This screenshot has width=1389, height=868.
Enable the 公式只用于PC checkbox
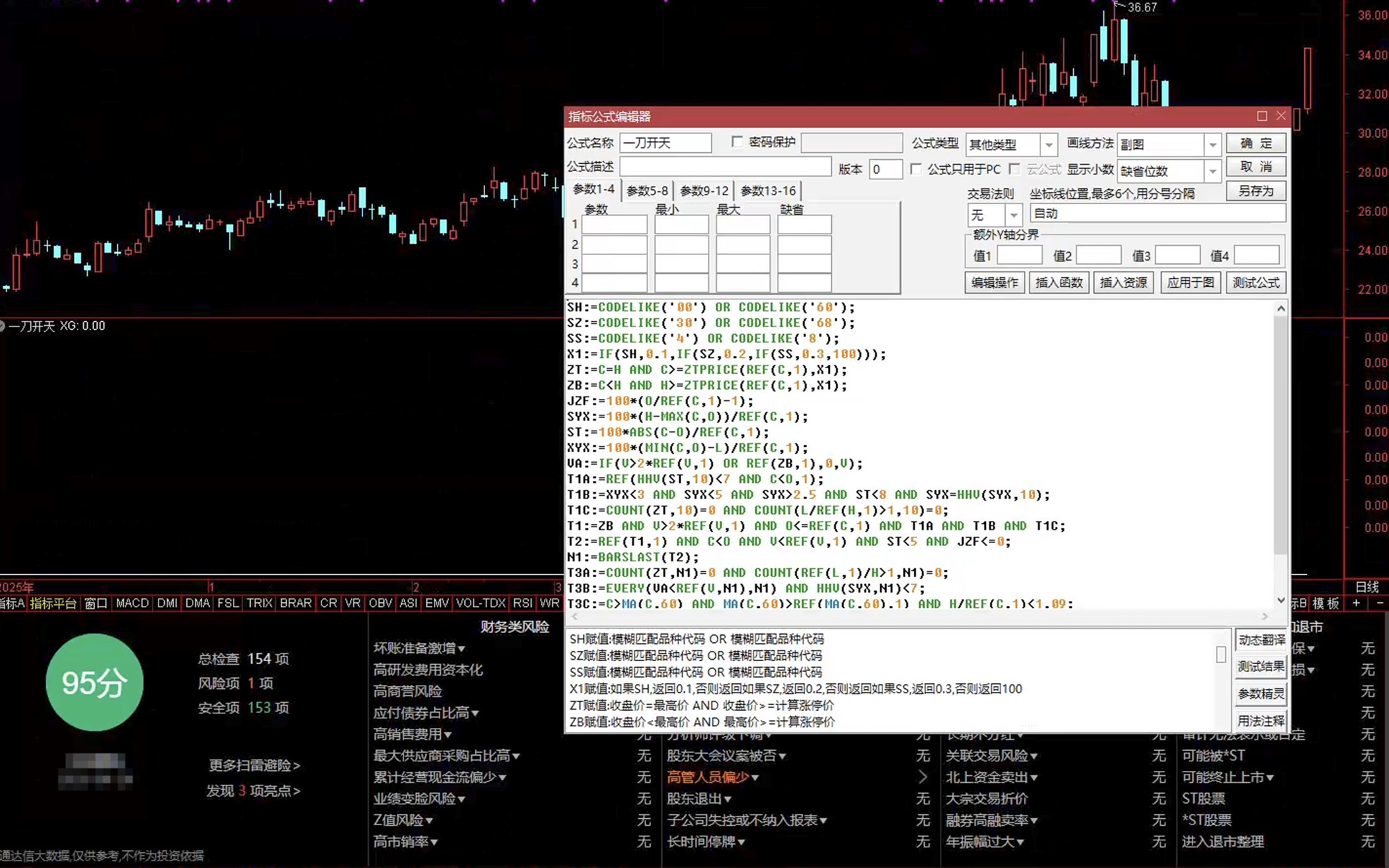(x=916, y=169)
